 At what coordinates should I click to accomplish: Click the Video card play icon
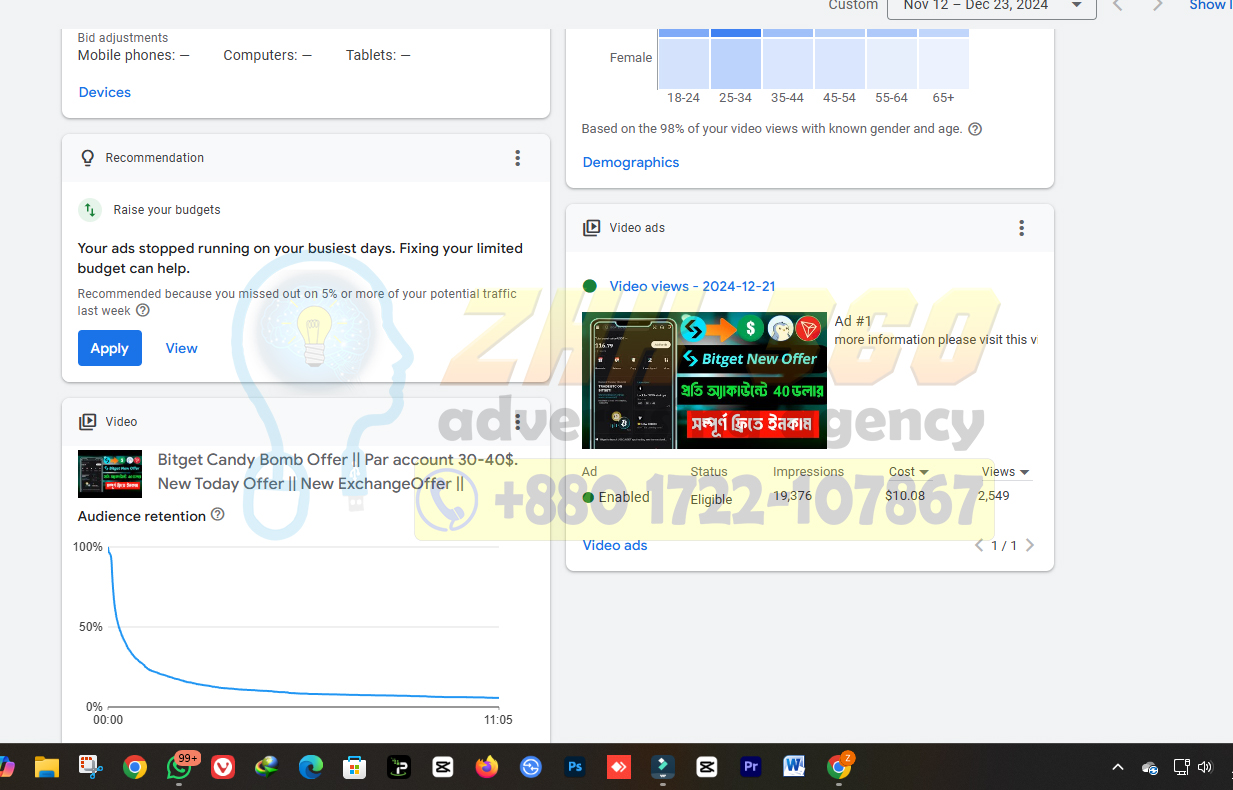88,422
